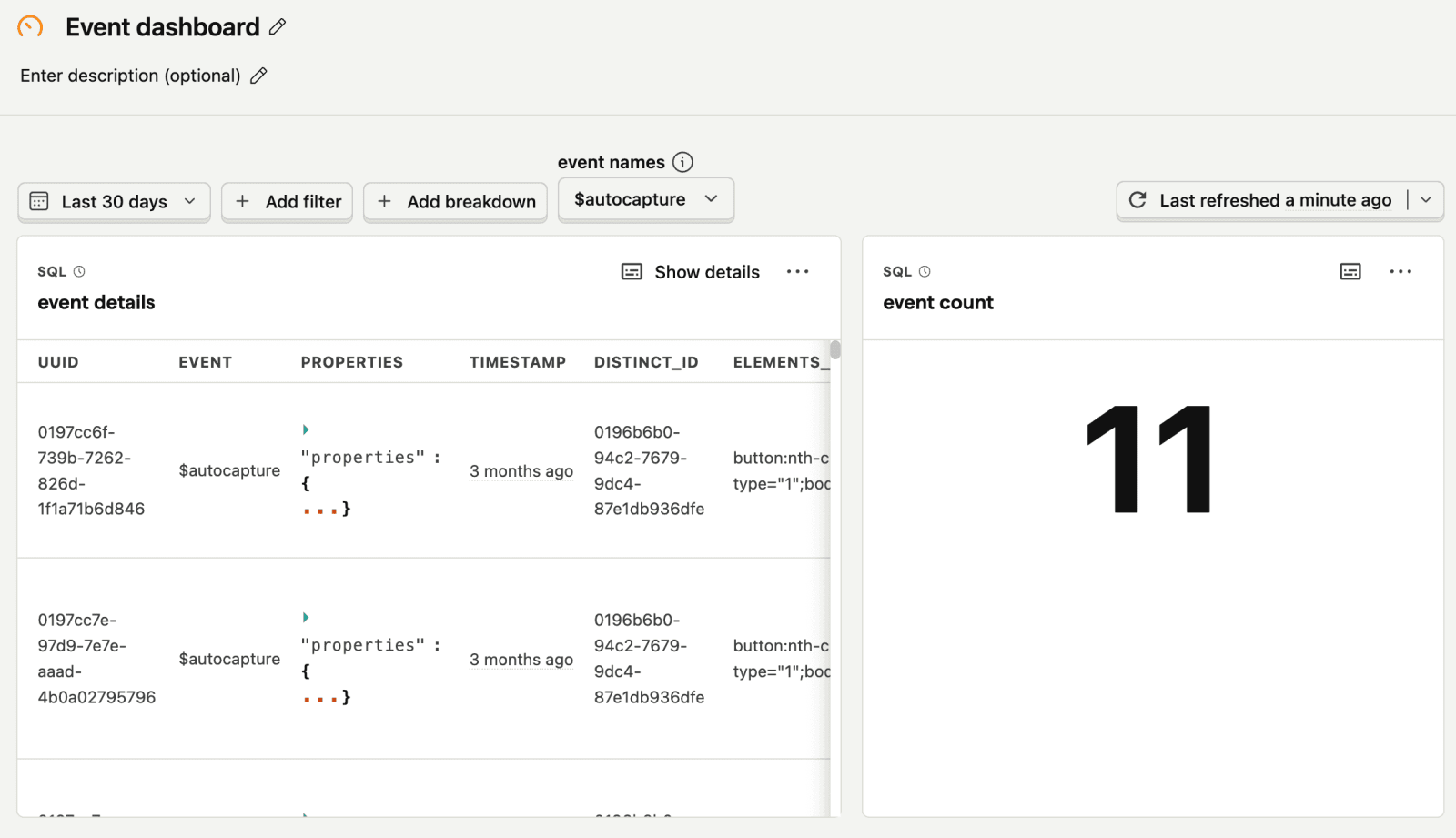This screenshot has width=1456, height=838.
Task: Click the Add breakdown button
Action: [455, 201]
